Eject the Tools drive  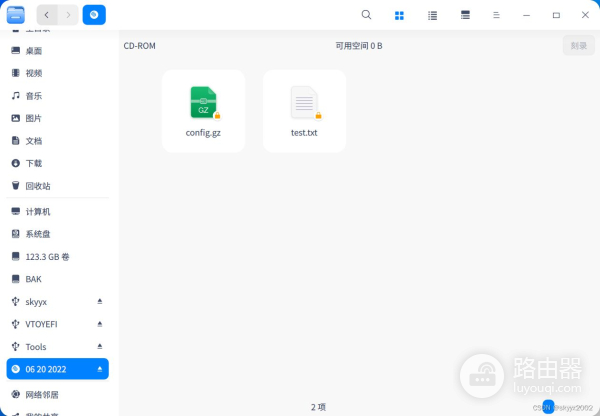[99, 347]
